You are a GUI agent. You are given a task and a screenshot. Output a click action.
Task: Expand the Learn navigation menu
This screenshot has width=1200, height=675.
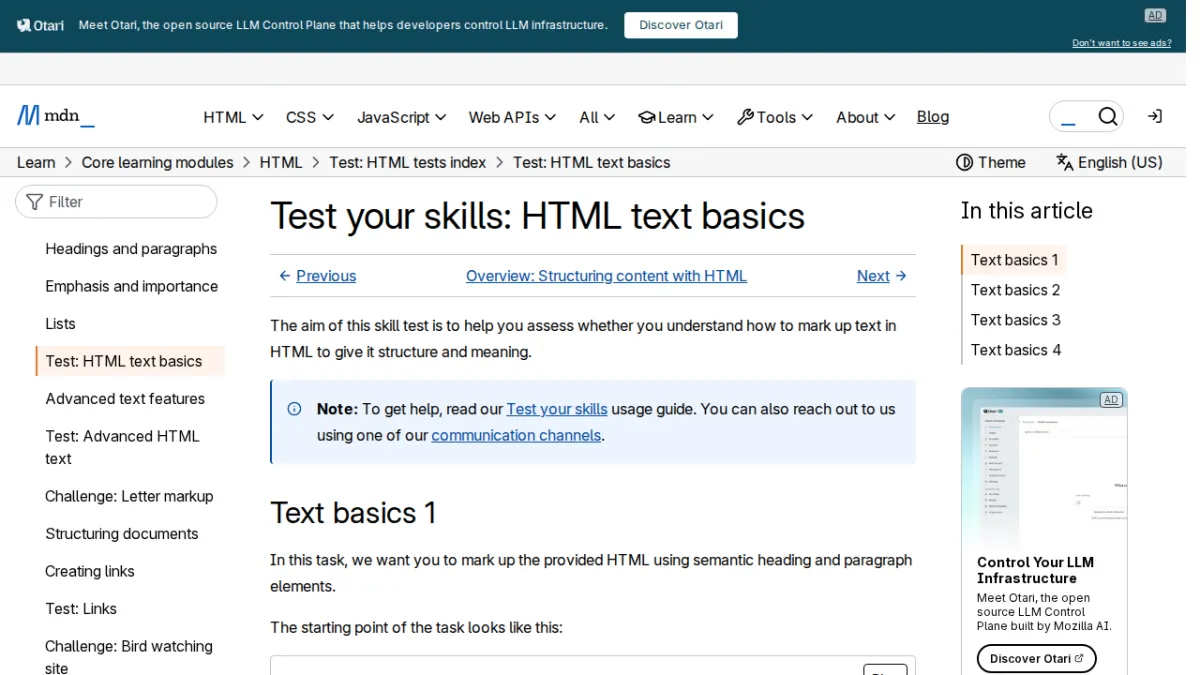pyautogui.click(x=676, y=117)
